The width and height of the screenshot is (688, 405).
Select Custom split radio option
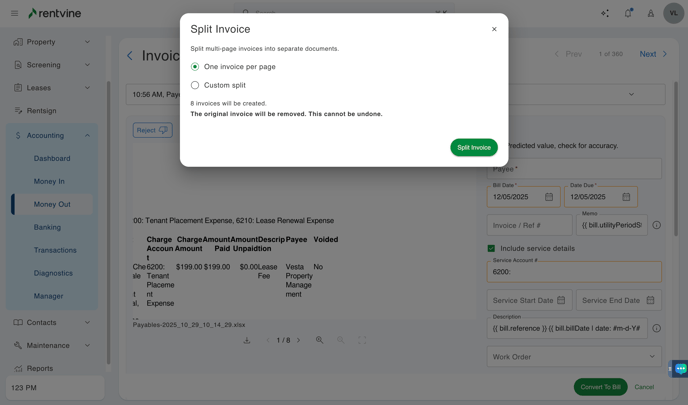(195, 85)
